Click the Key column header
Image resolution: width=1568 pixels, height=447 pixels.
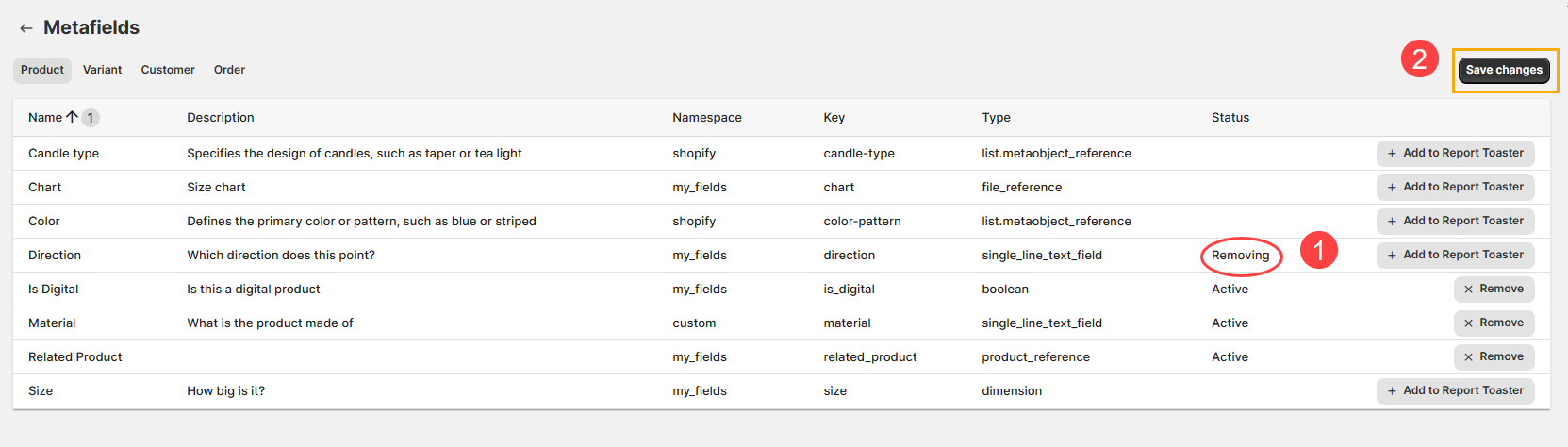(834, 118)
